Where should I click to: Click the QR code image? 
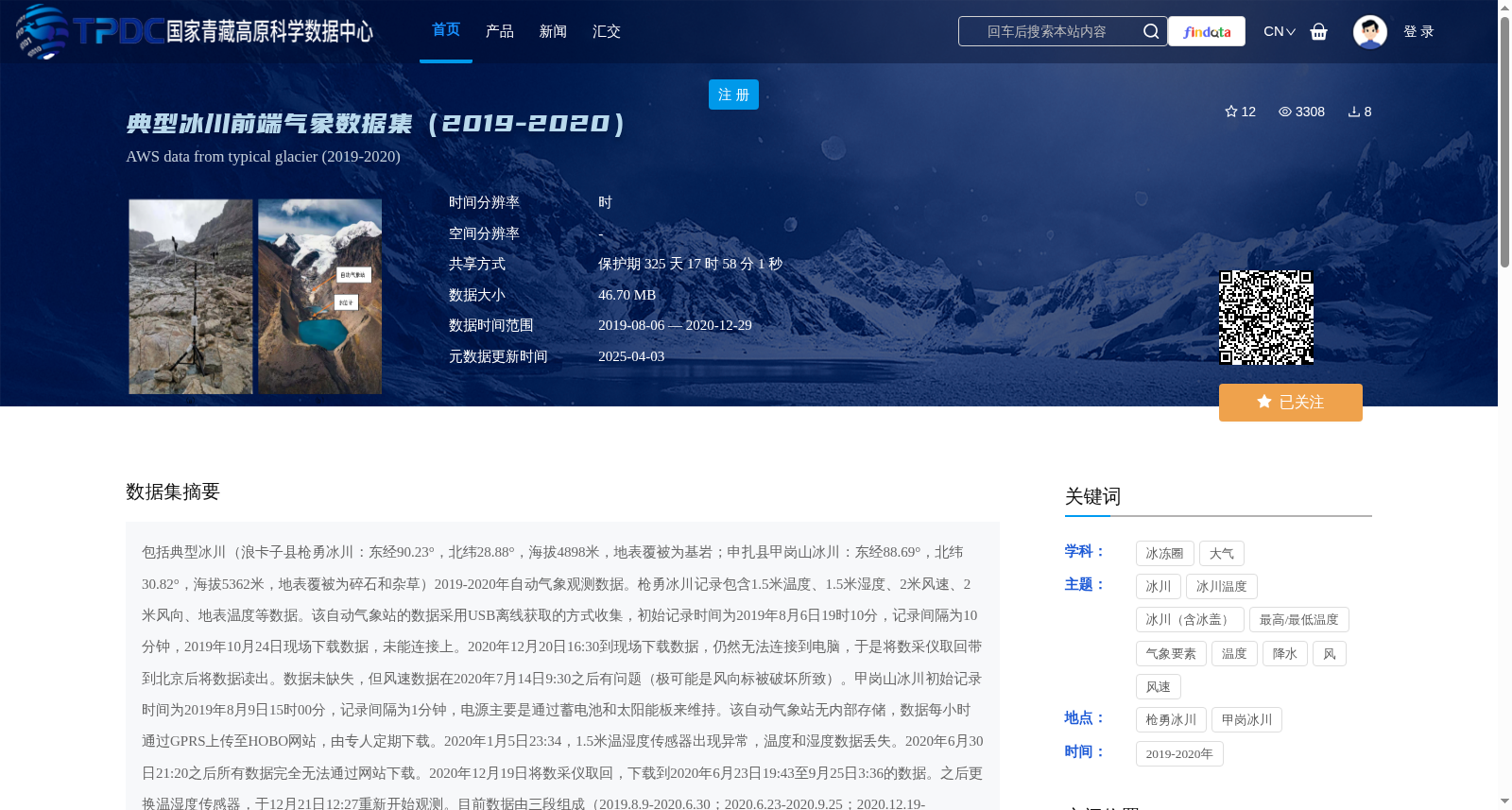click(x=1266, y=318)
